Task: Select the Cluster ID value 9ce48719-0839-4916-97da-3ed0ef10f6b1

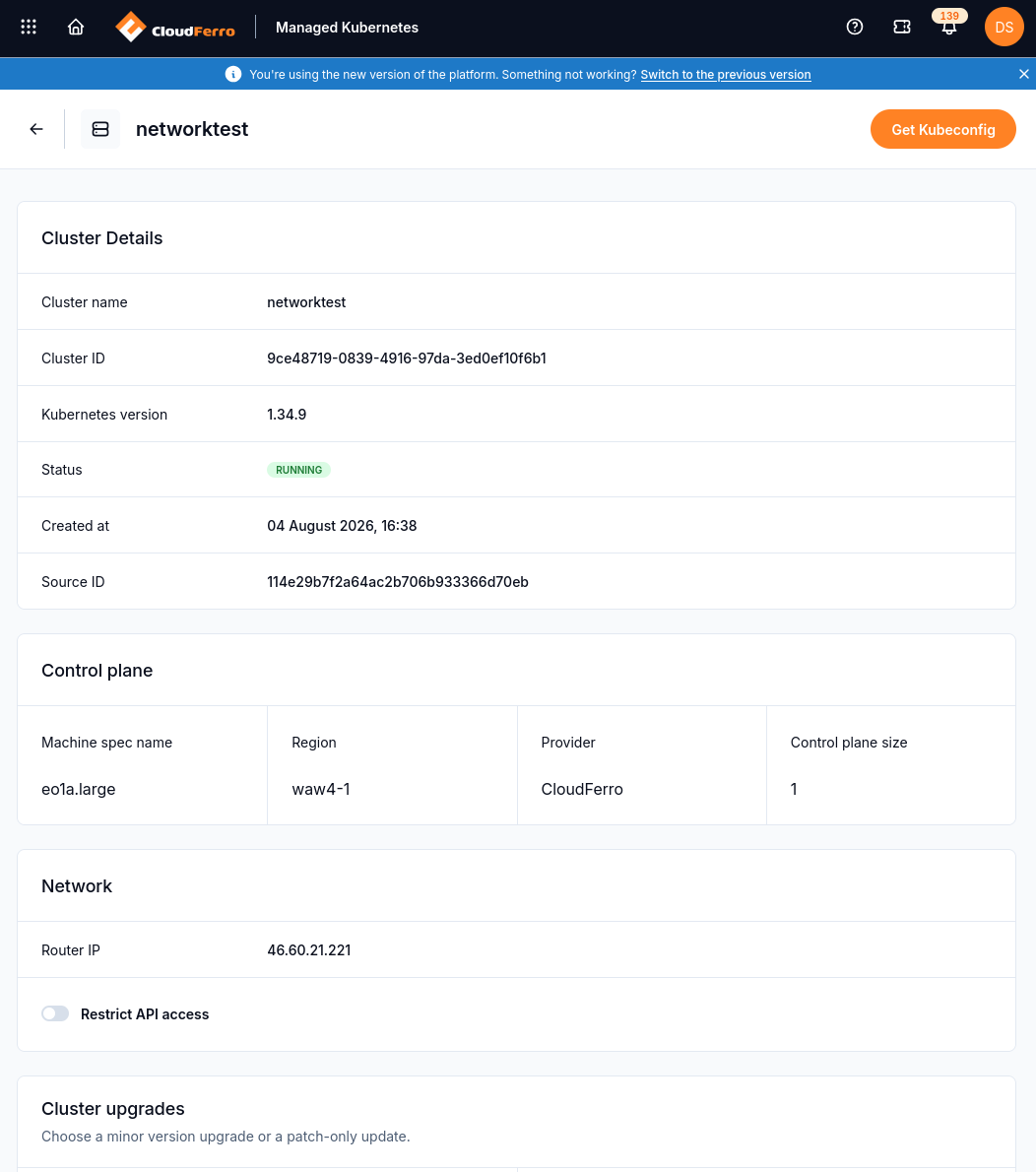Action: tap(407, 358)
